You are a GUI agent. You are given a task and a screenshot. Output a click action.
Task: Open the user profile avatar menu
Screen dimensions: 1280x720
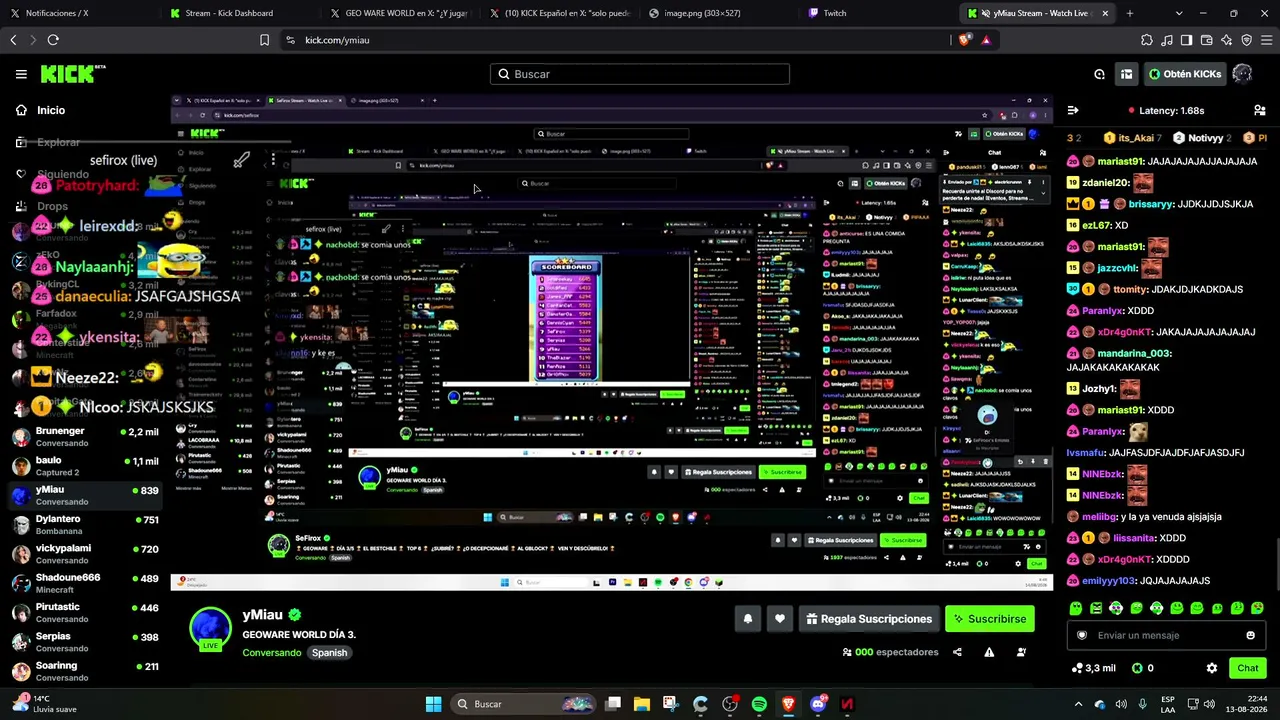point(1242,74)
